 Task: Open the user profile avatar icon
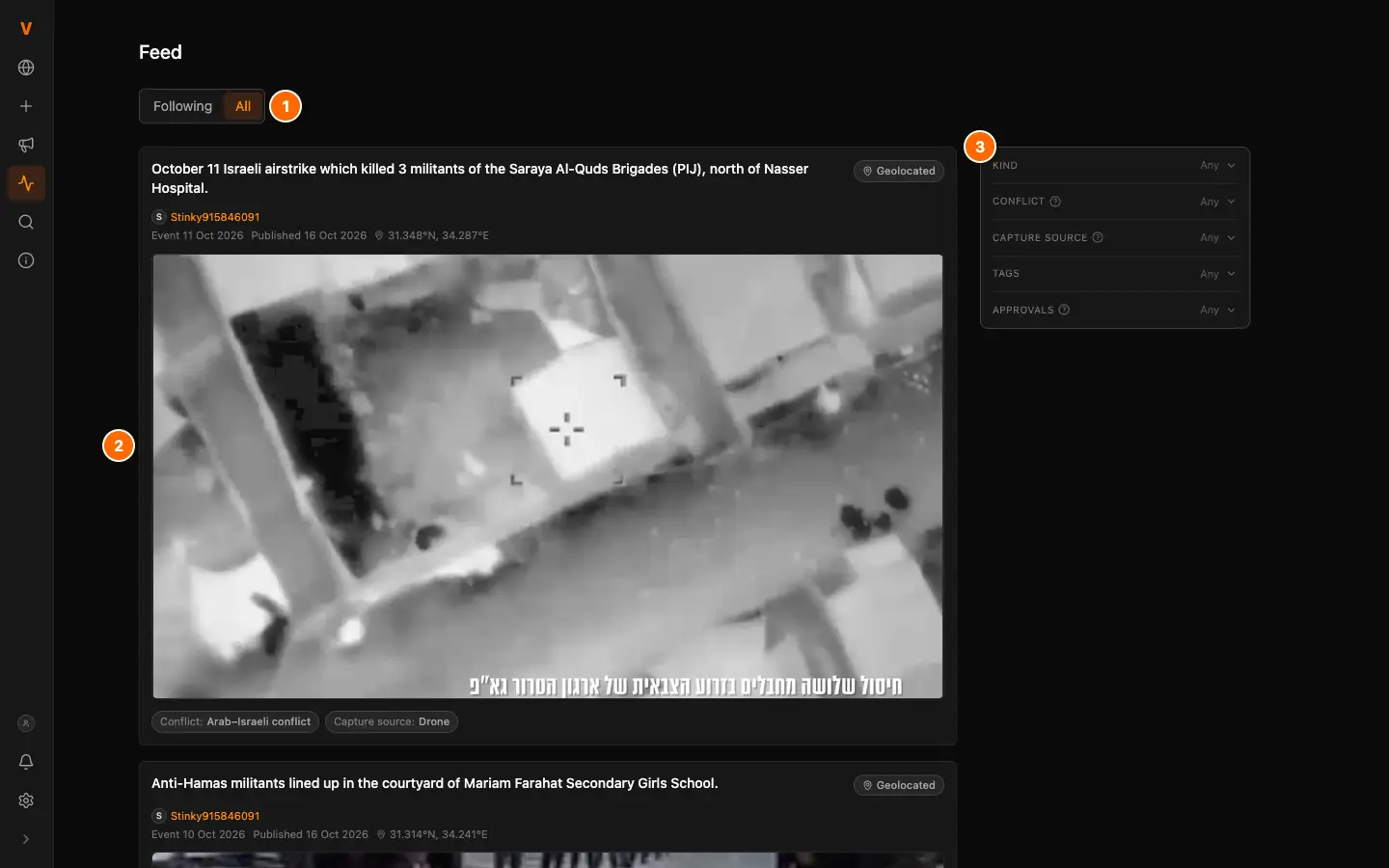(26, 723)
